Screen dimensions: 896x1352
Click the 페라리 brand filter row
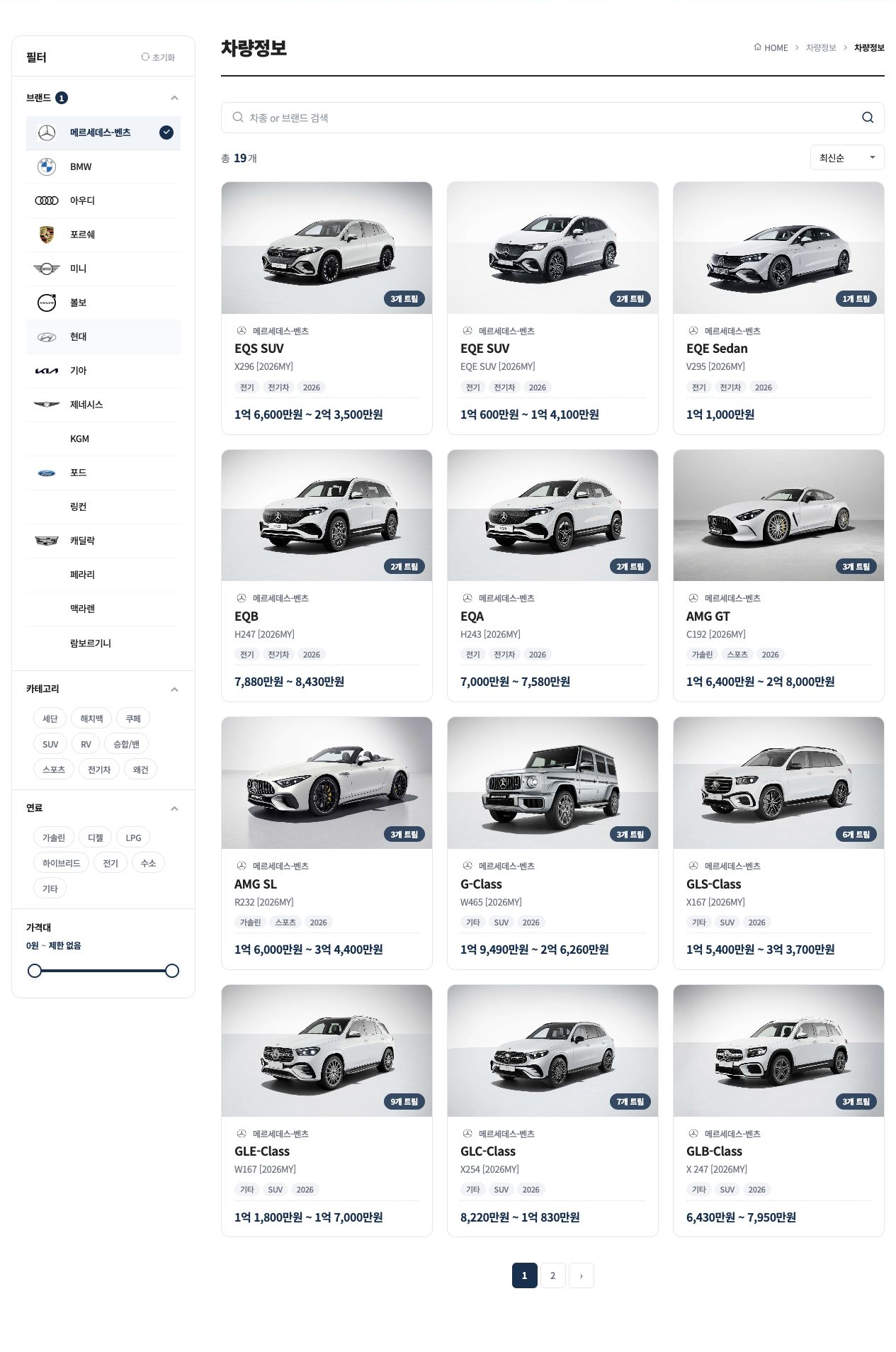coord(103,575)
